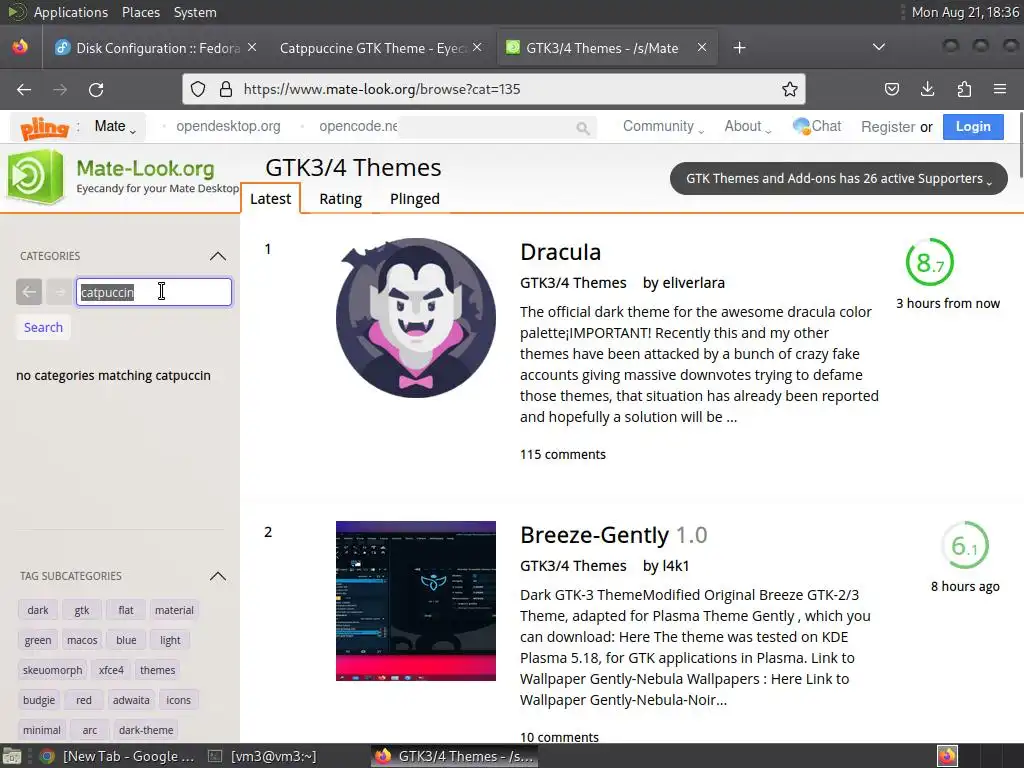Click the show desktop icon in the bottom panel
This screenshot has width=1024, height=768.
(x=12, y=756)
